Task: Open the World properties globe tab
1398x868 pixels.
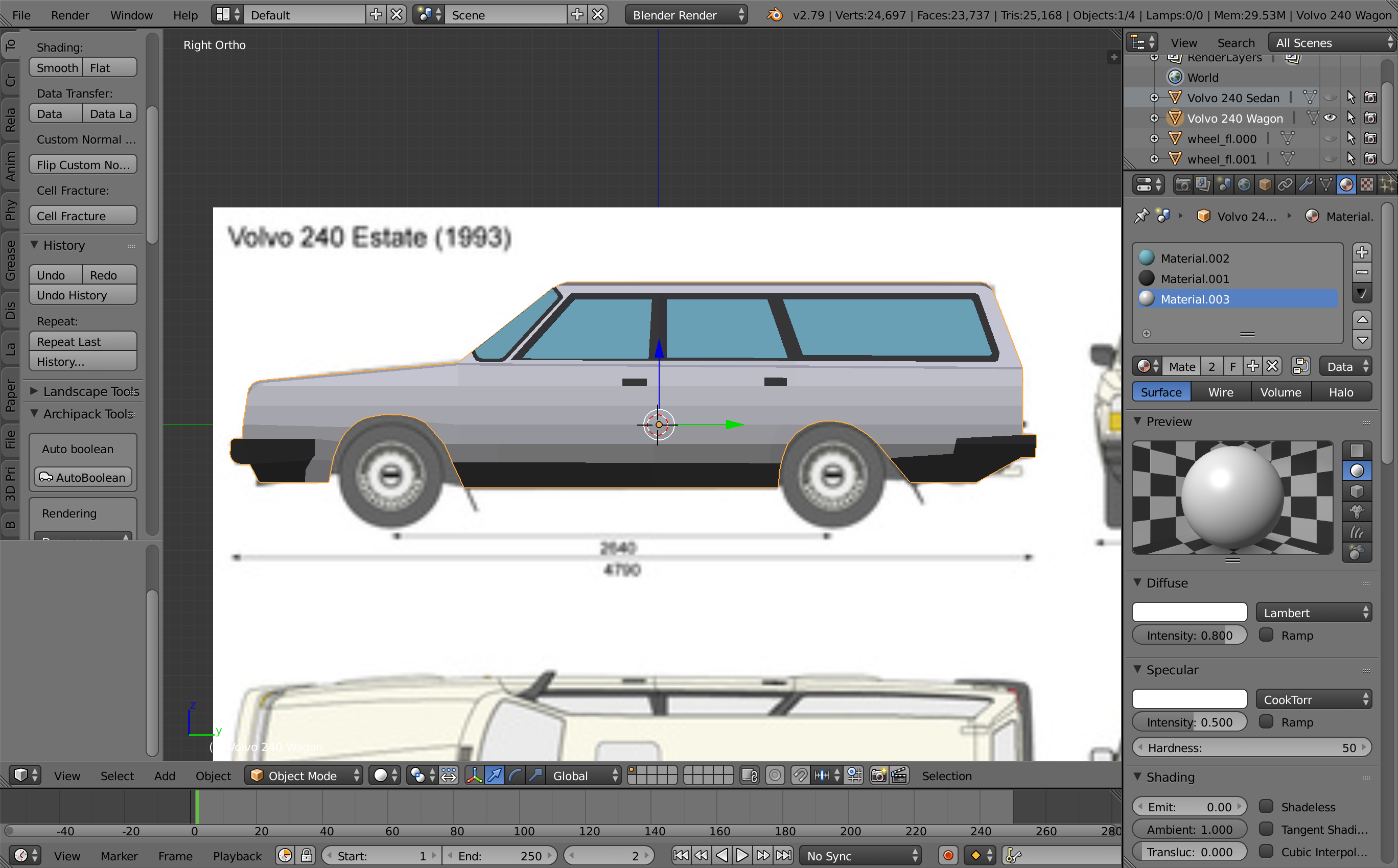Action: pos(1244,184)
